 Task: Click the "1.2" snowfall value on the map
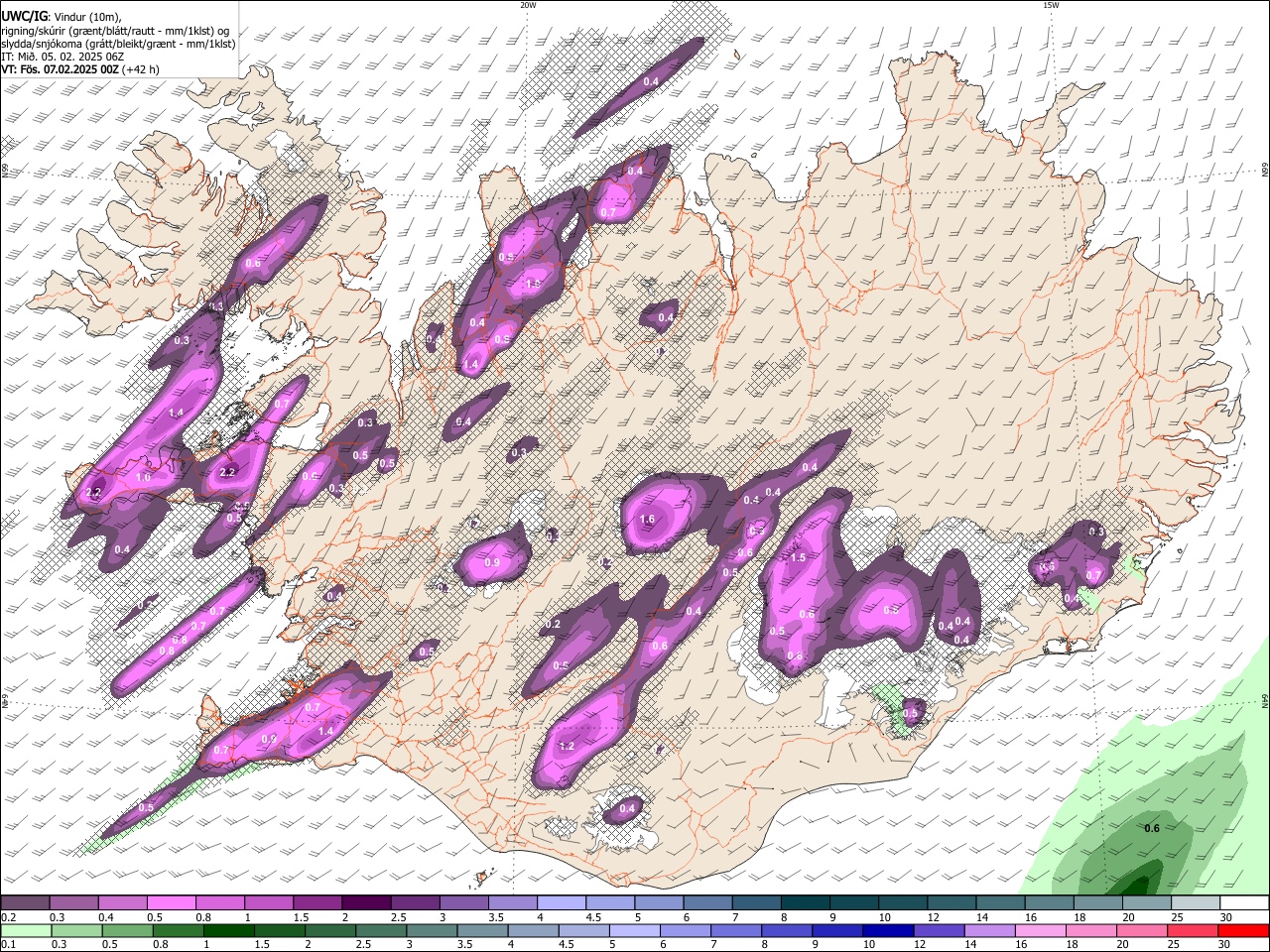568,746
